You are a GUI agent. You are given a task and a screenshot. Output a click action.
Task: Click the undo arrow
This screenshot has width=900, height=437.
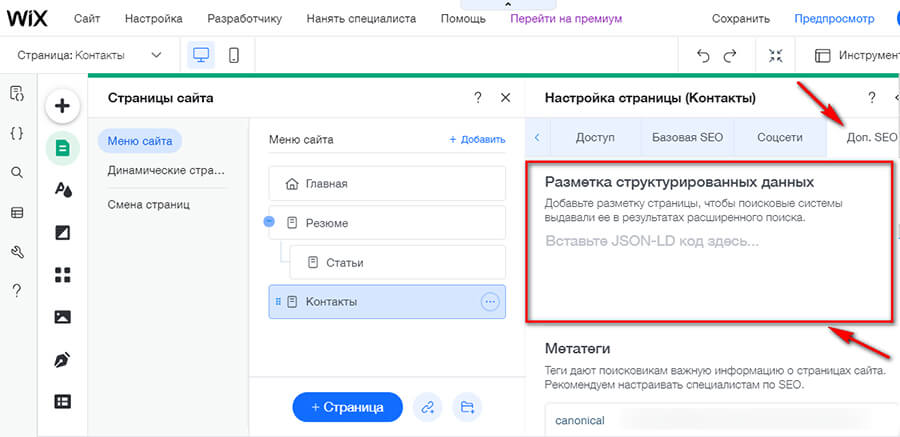pyautogui.click(x=703, y=56)
